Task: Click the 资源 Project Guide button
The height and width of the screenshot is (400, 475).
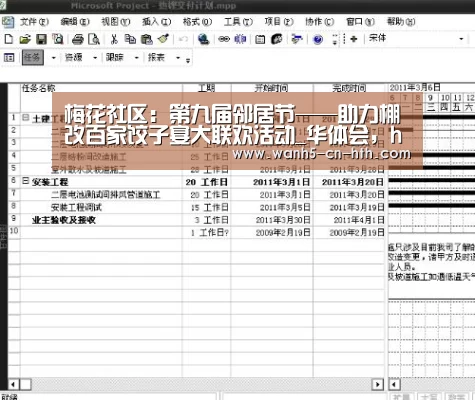Action: point(74,57)
